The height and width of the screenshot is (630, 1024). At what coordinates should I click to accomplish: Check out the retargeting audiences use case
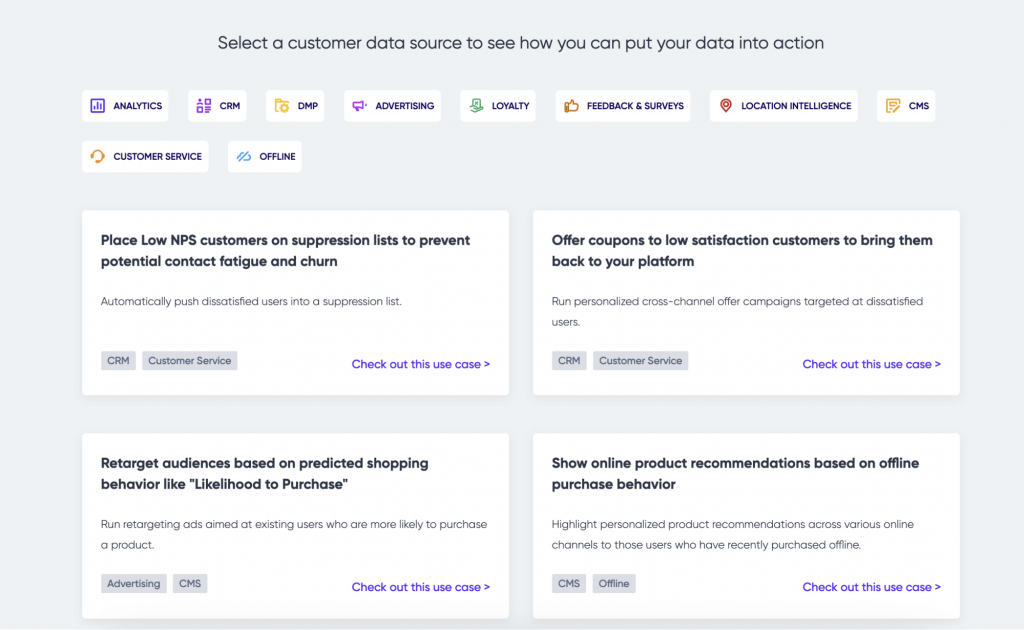(420, 587)
